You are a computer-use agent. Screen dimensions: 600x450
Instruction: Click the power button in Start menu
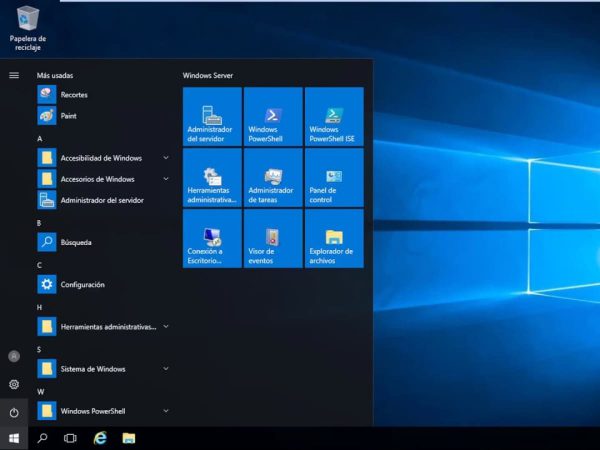pyautogui.click(x=14, y=412)
